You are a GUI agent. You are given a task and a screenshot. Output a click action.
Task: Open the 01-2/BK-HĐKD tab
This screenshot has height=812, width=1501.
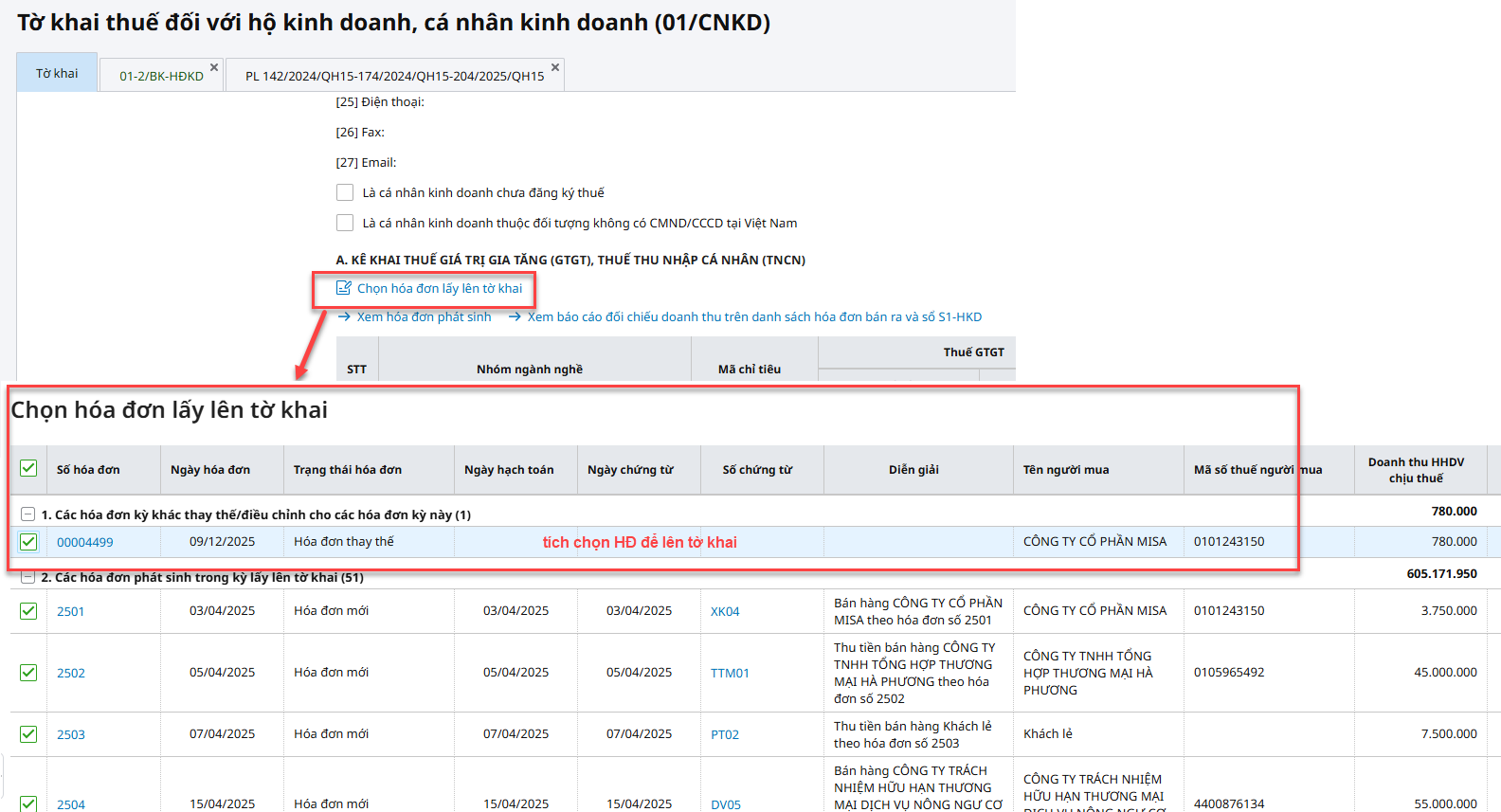(x=161, y=76)
